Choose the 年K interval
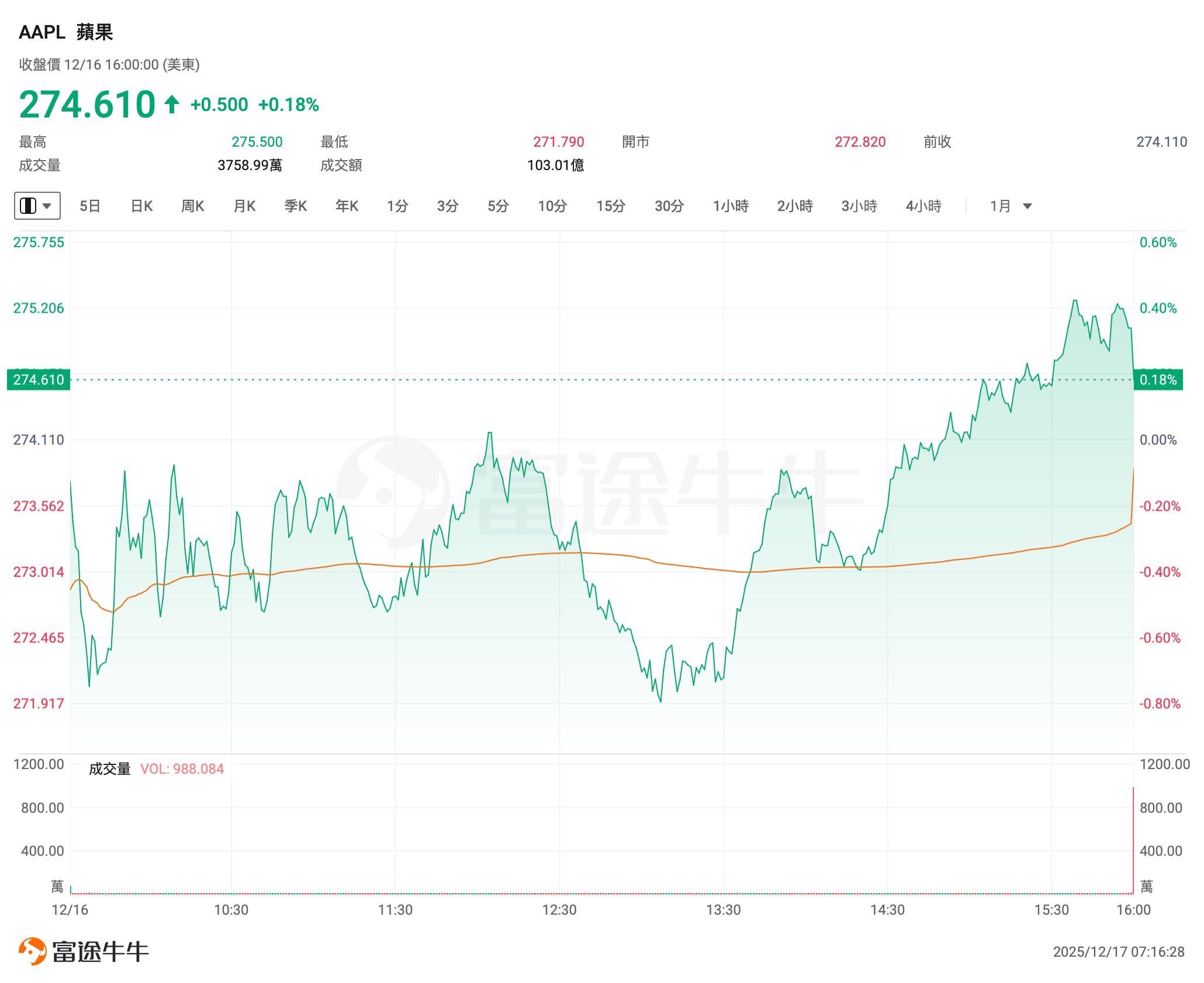 click(347, 206)
